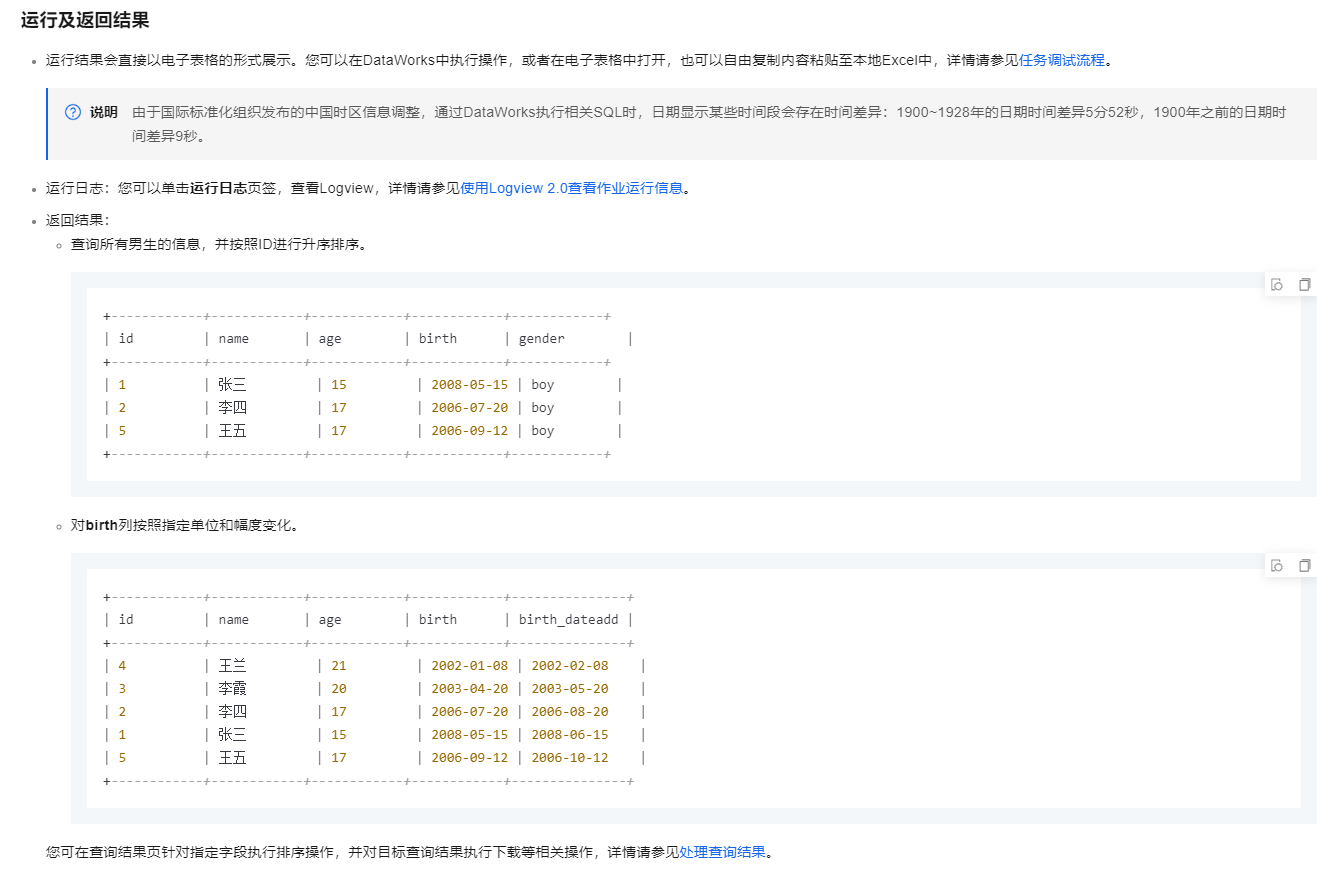Click the 2002-02-08 dateadd value

(569, 666)
